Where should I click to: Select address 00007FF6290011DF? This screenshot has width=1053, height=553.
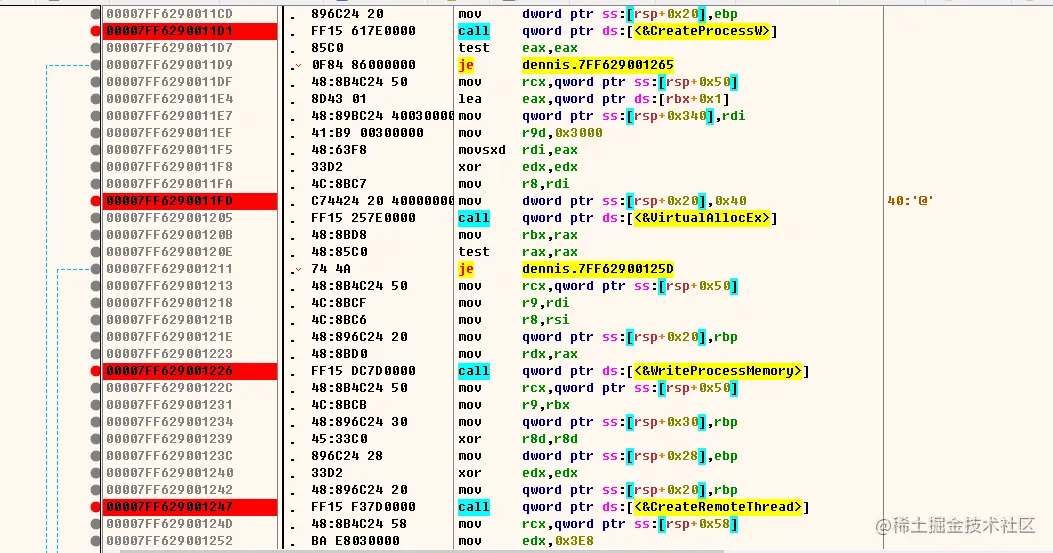point(169,82)
